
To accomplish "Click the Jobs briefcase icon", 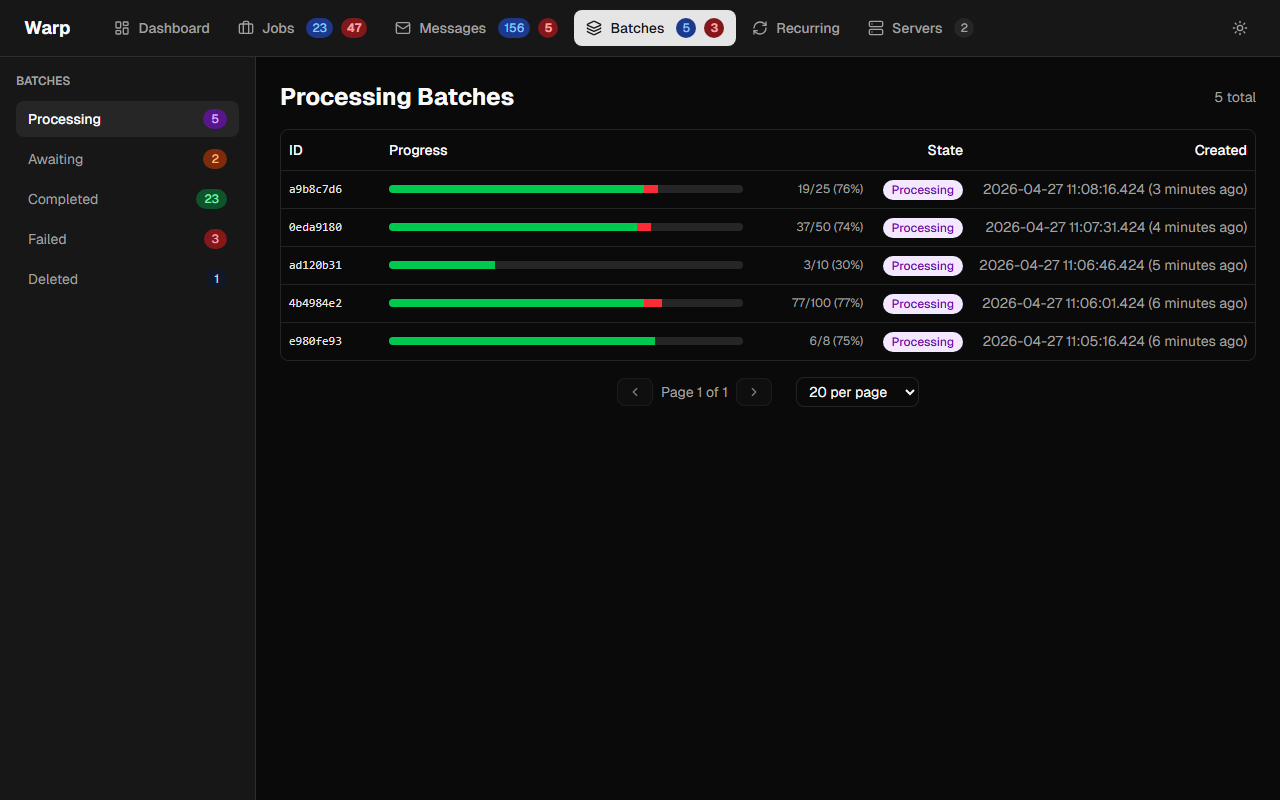I will click(246, 28).
